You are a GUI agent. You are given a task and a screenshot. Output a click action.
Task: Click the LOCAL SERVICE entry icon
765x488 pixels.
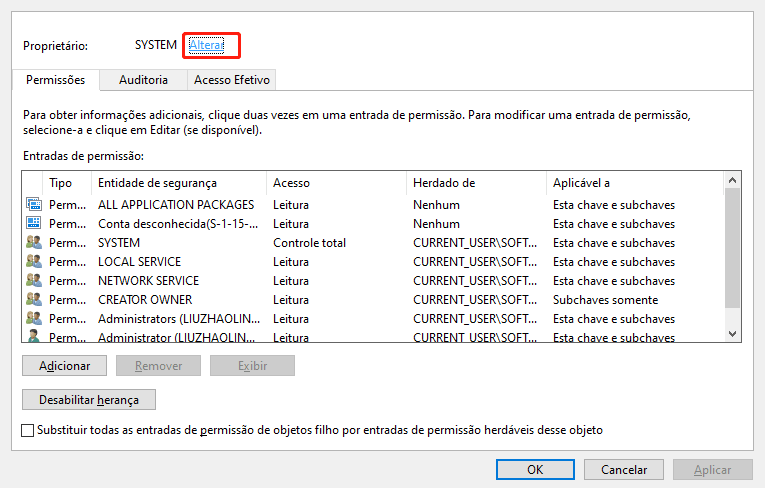tap(34, 262)
